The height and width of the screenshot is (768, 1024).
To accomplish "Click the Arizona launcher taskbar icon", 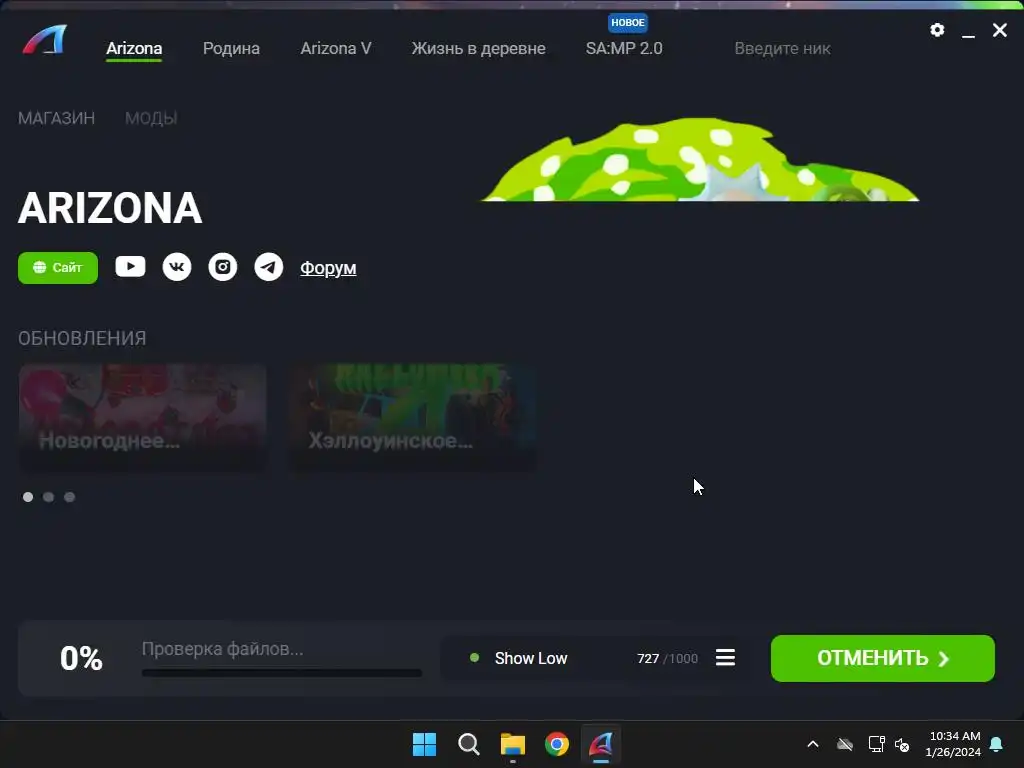I will click(601, 744).
